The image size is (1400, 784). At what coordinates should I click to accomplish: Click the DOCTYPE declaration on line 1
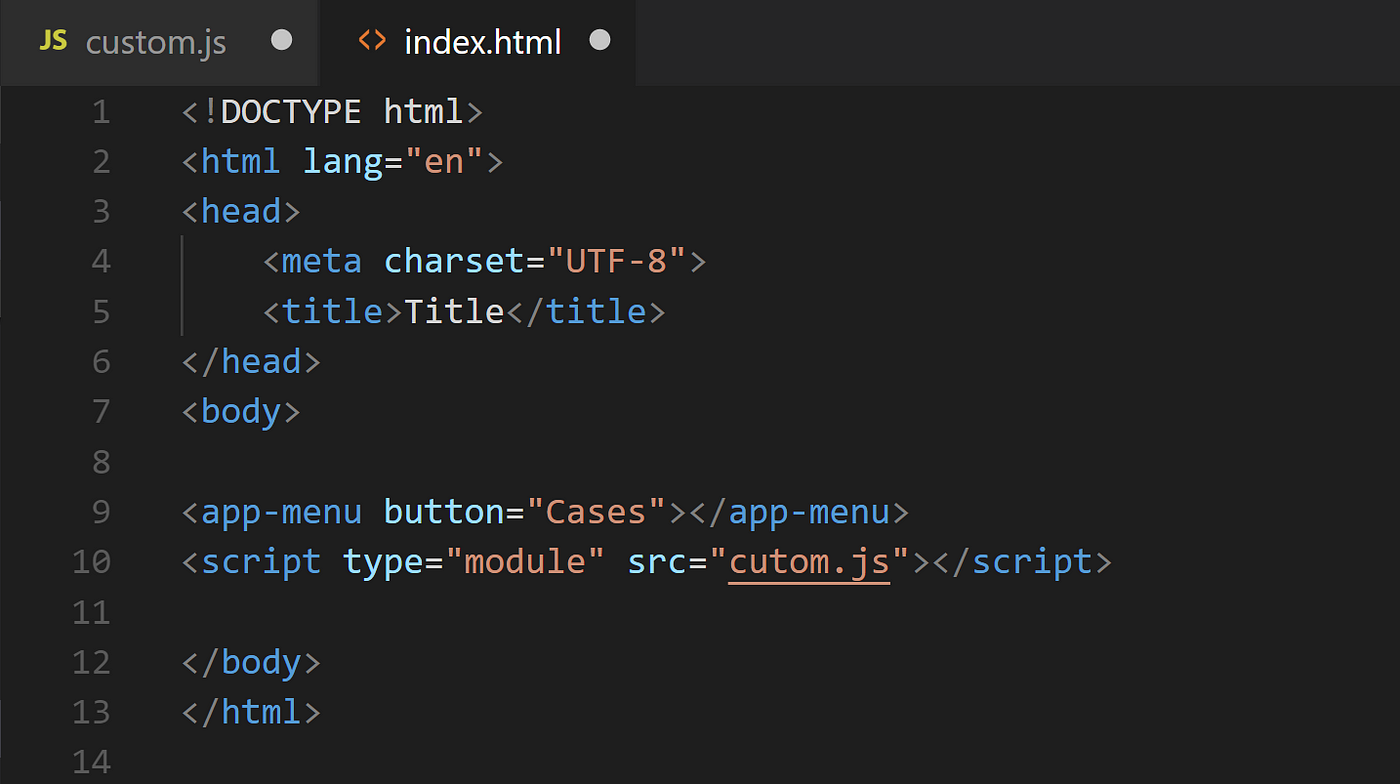coord(332,111)
